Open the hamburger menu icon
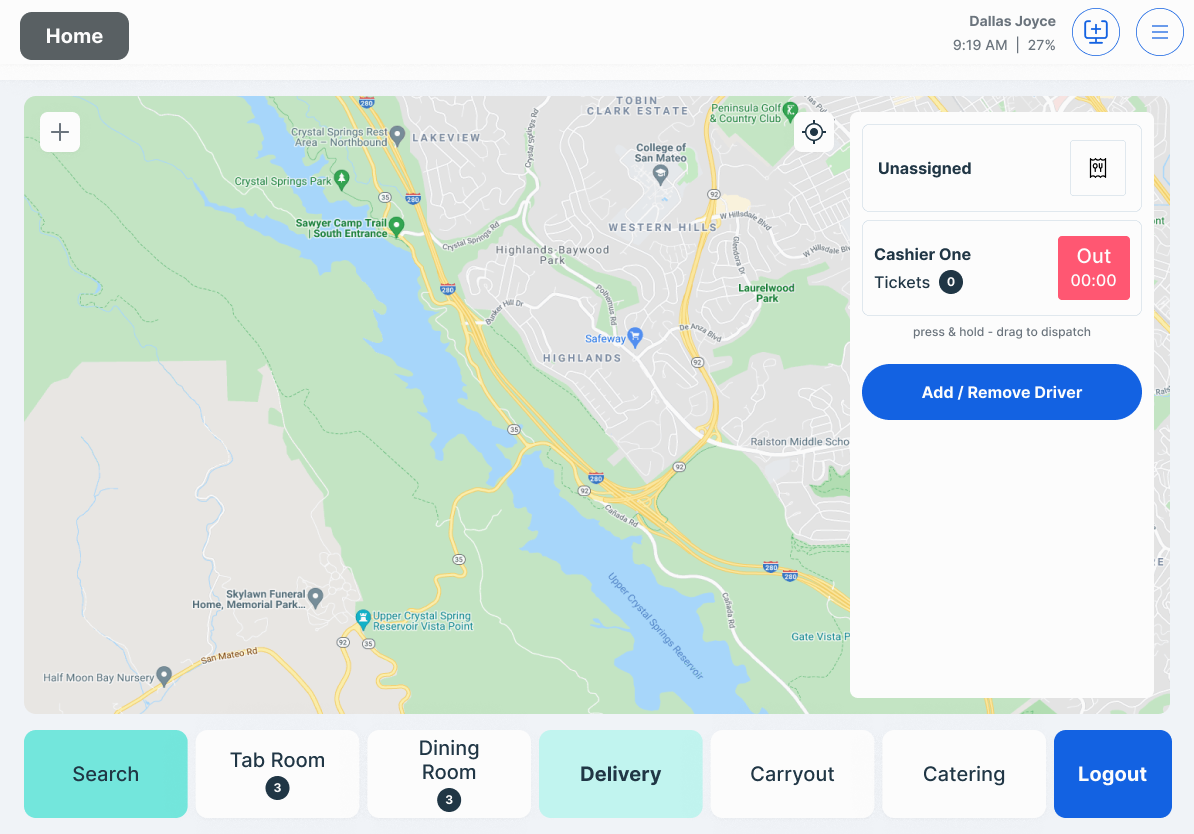Screen dimensions: 1194x834 pos(1159,32)
